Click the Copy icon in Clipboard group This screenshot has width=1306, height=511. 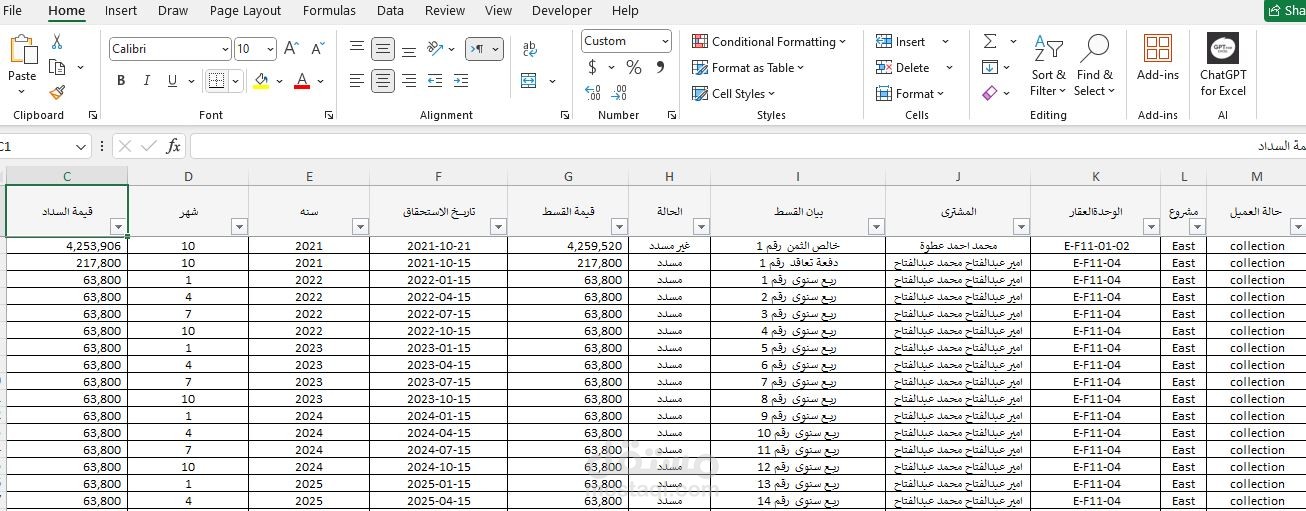(x=57, y=67)
